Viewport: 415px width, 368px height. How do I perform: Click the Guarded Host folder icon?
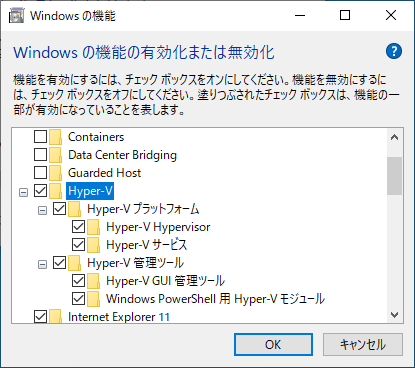(55, 173)
